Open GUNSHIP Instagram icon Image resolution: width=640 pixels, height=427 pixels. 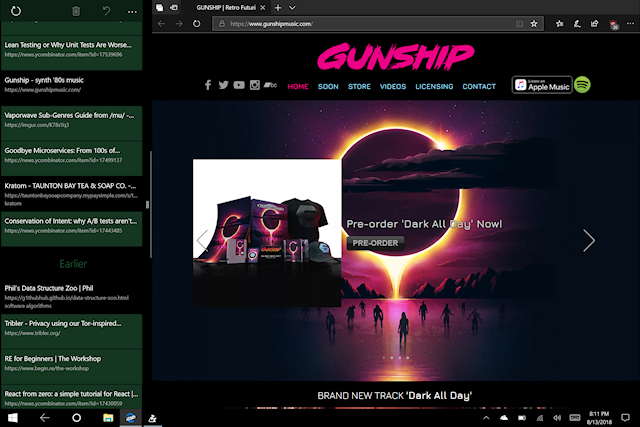pyautogui.click(x=255, y=85)
